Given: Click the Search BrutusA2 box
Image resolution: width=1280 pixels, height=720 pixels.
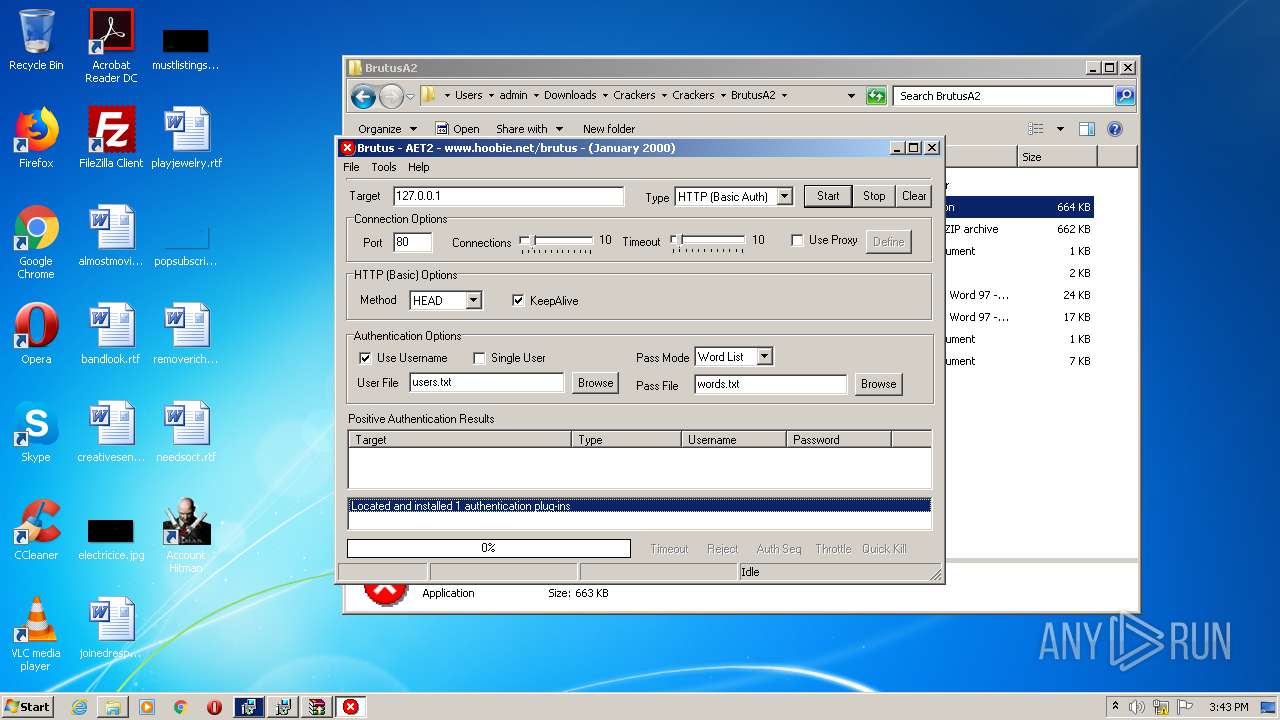Looking at the screenshot, I should point(1003,96).
